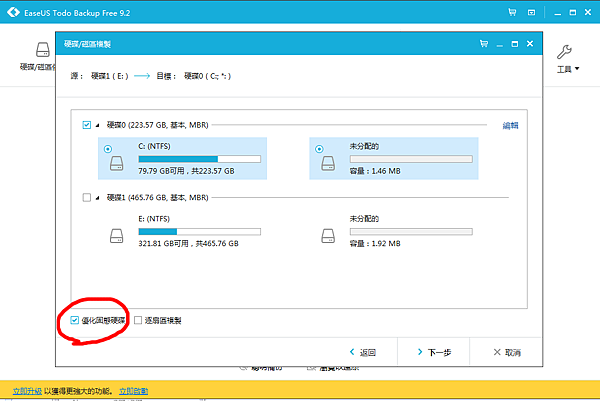Click the C: drive icon
The image size is (600, 401).
tap(117, 163)
